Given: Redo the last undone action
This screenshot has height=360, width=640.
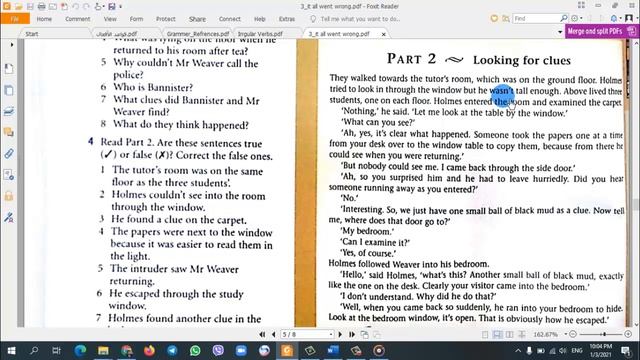Looking at the screenshot, I should pos(86,6).
